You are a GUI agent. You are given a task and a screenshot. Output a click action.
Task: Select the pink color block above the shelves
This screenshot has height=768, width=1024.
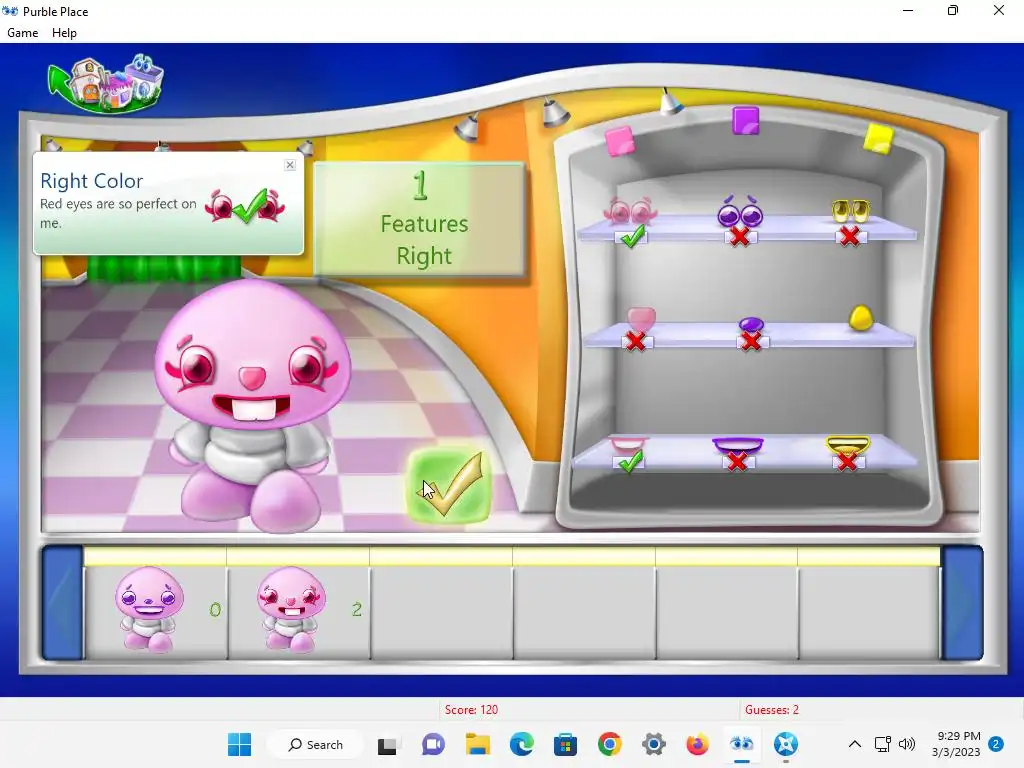620,141
